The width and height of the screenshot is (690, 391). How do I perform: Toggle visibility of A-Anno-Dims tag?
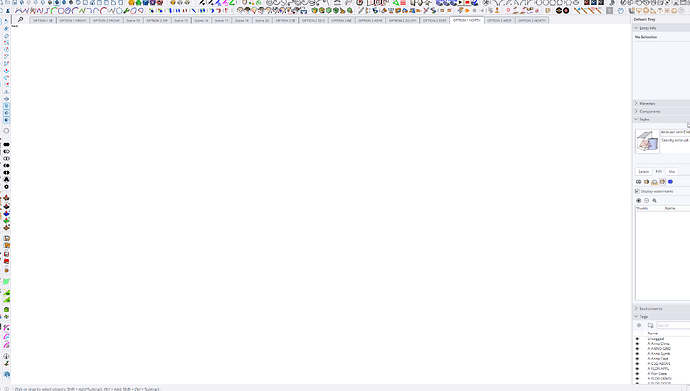tap(637, 343)
